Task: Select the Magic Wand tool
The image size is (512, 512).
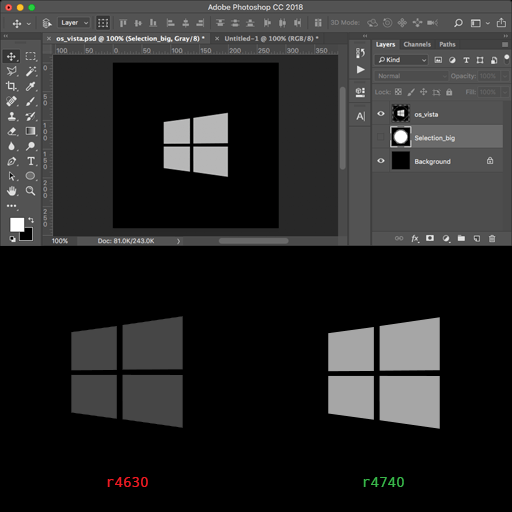Action: coord(31,71)
